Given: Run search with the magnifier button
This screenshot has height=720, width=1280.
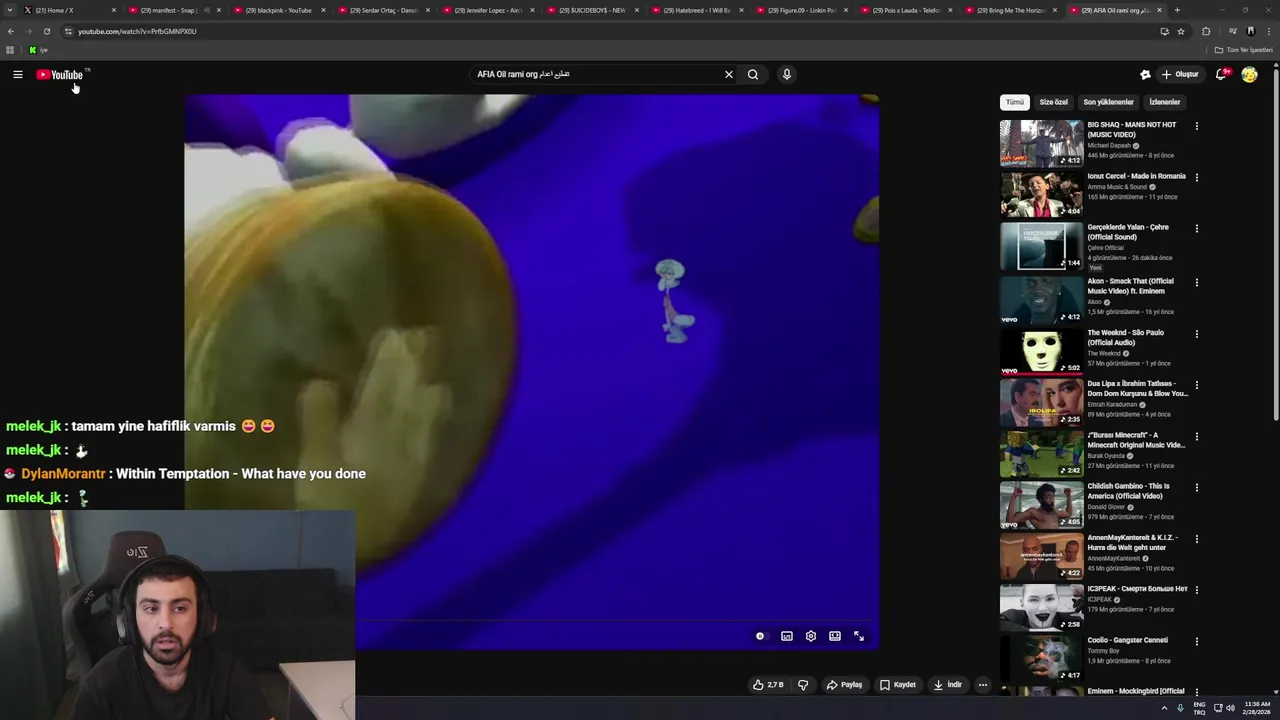Looking at the screenshot, I should (x=753, y=74).
